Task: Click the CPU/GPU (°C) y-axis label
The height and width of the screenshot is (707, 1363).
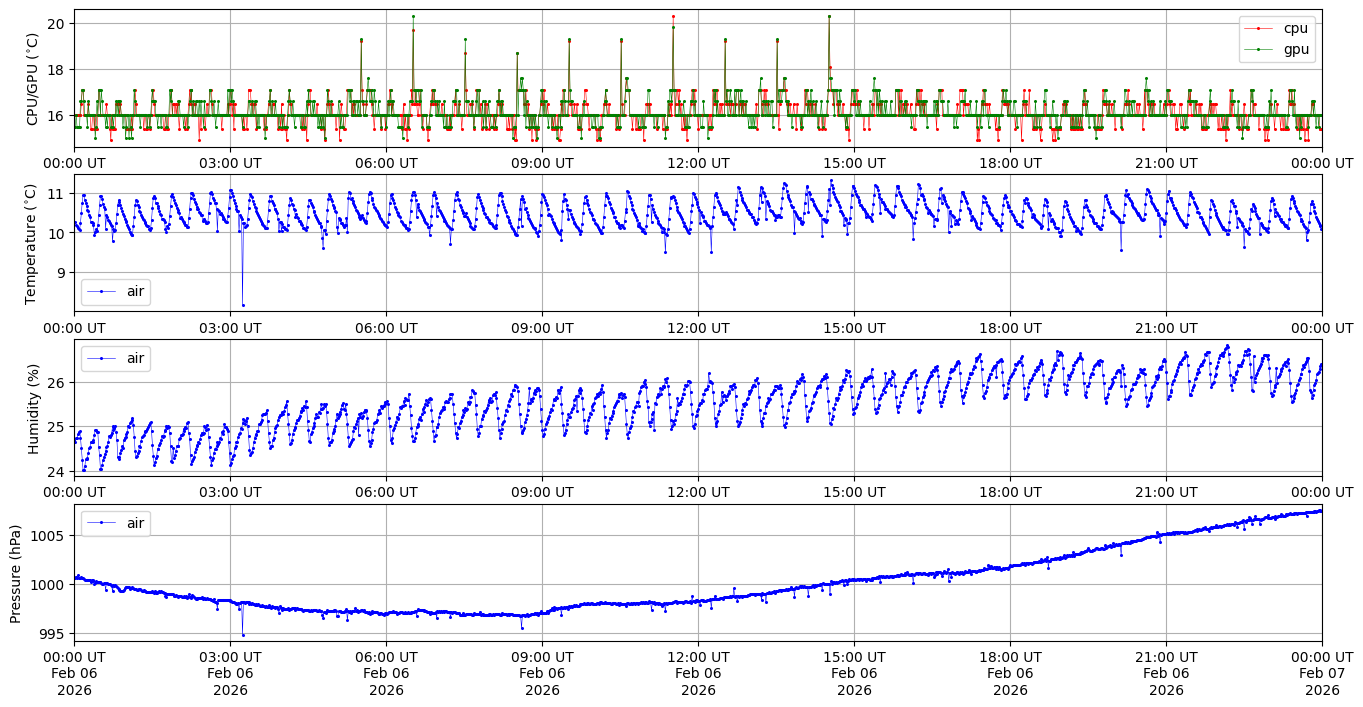Action: point(32,78)
